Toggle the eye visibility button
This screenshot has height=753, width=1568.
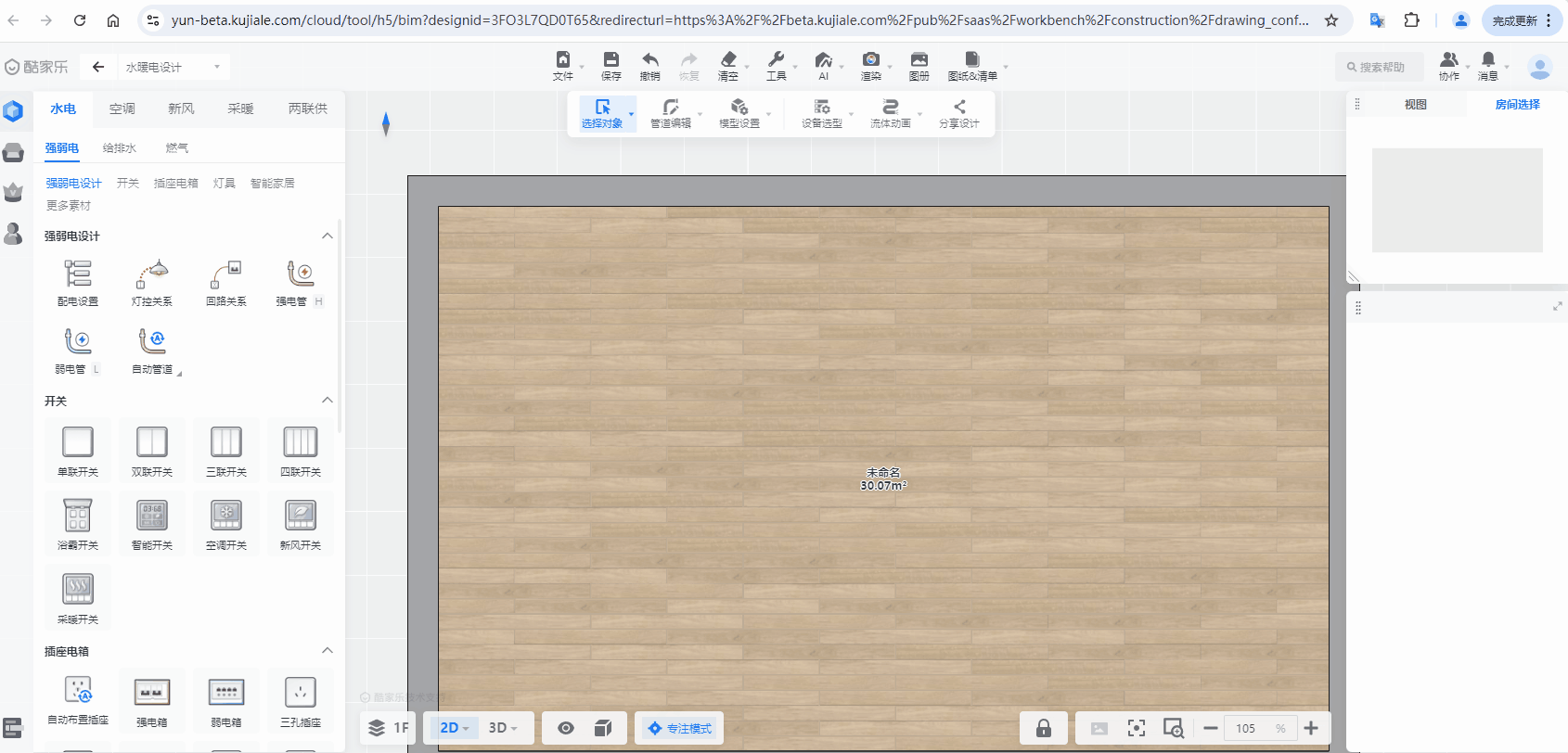point(565,728)
